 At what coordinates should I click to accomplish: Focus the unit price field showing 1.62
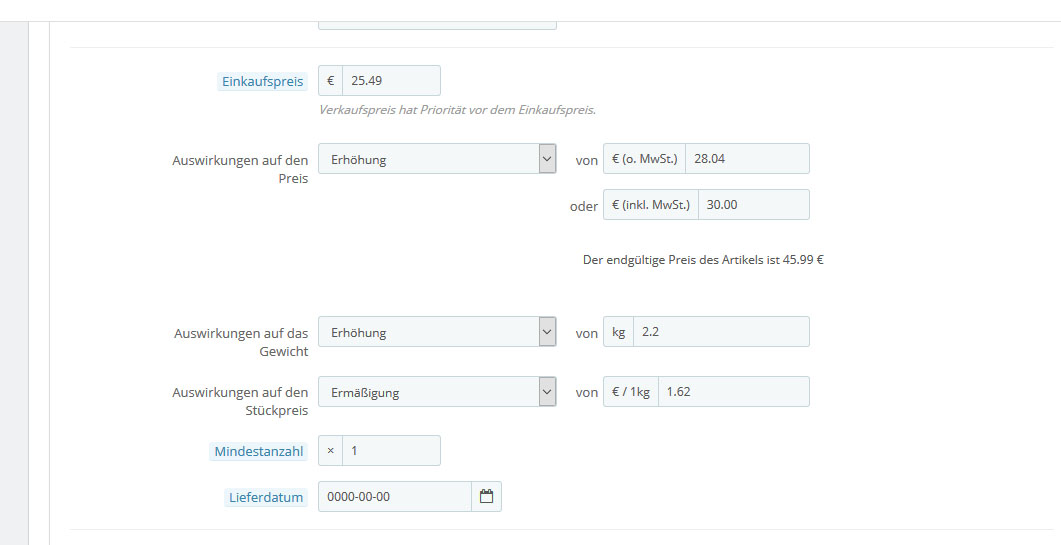[732, 392]
